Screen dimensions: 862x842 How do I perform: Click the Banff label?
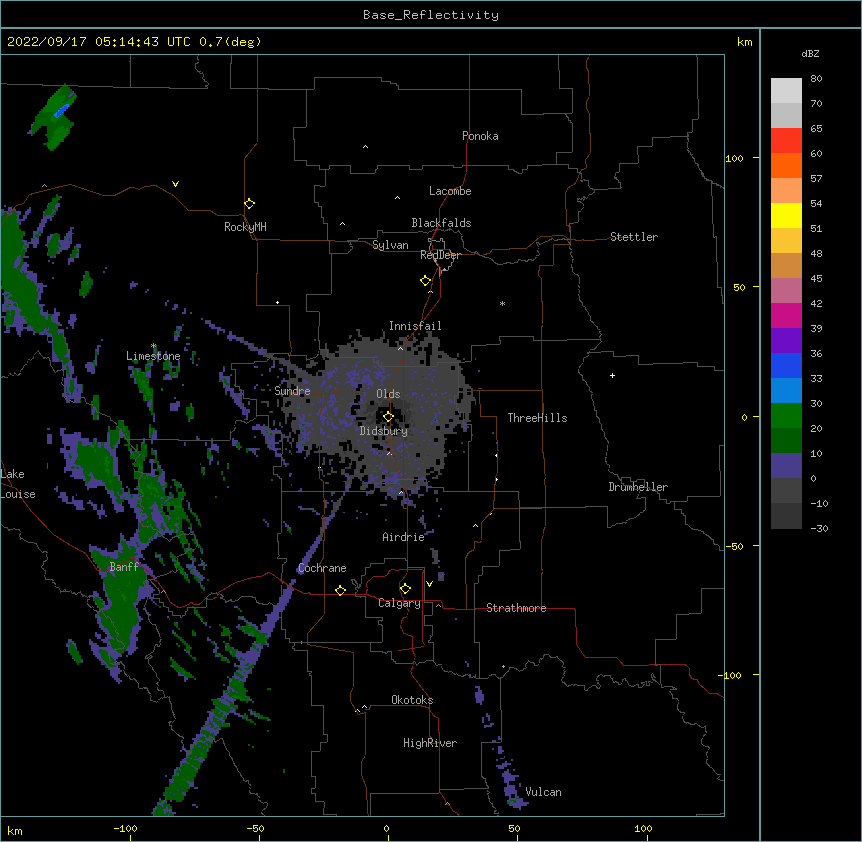pyautogui.click(x=124, y=567)
